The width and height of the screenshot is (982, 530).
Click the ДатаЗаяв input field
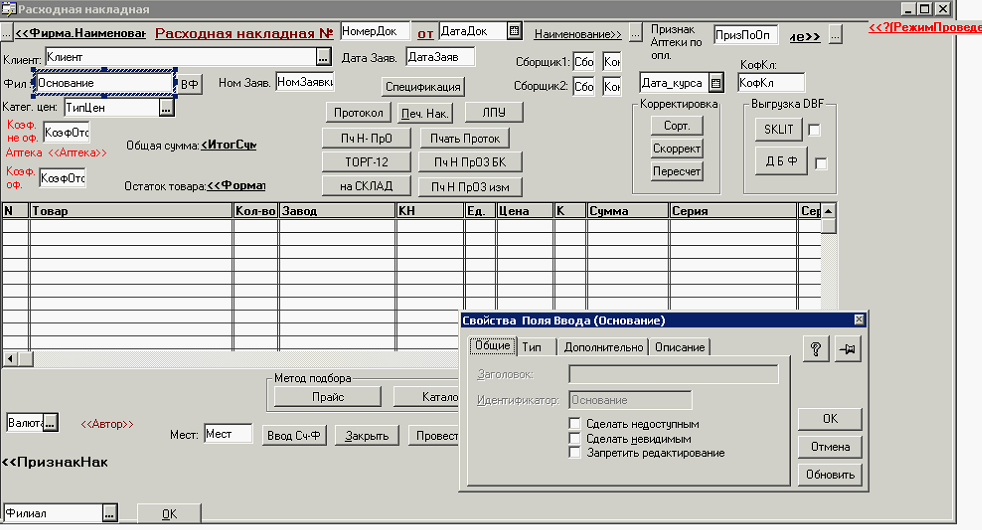(x=440, y=57)
